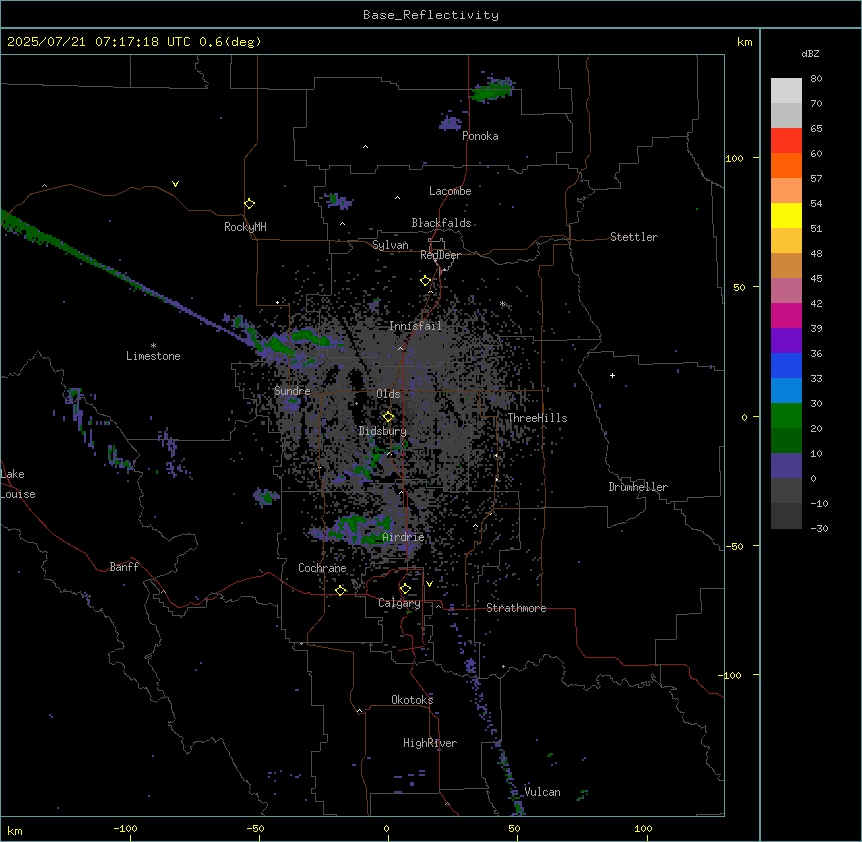This screenshot has height=842, width=862.
Task: Click the white plus marker north of Drumheller
Action: click(x=612, y=375)
